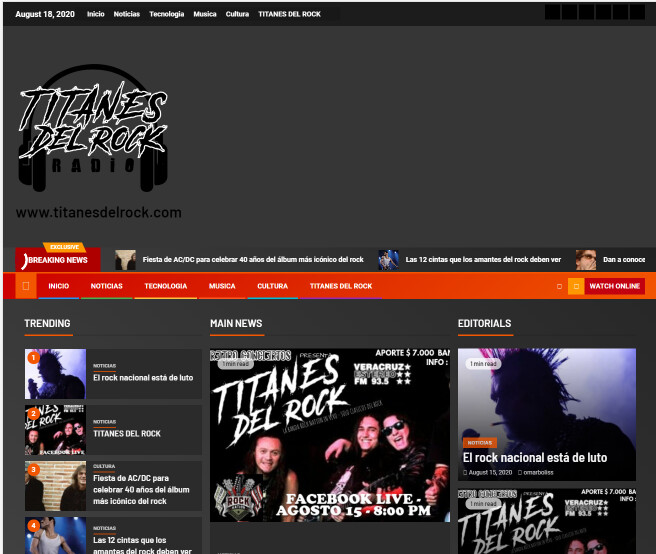Click trending thumbnail number 3 with two men
The image size is (656, 554).
[x=55, y=486]
